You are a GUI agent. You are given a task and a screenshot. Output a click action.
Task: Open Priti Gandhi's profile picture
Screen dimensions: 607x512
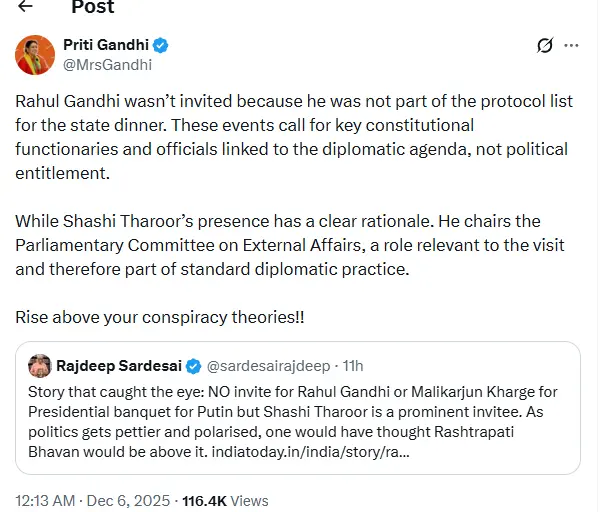[x=35, y=54]
